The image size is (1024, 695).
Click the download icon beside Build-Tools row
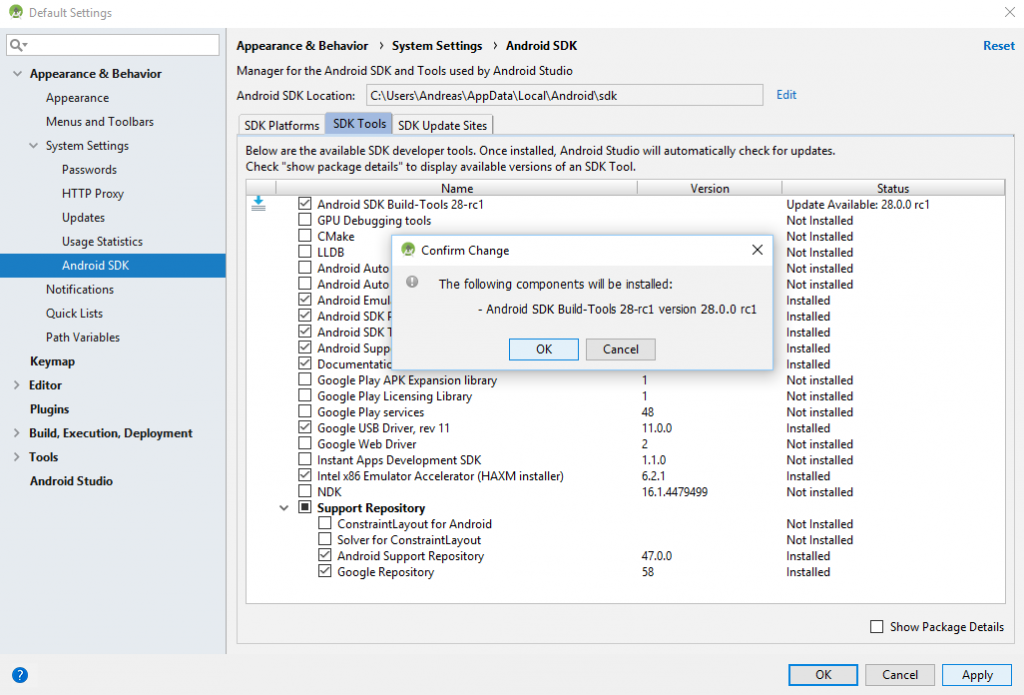259,204
